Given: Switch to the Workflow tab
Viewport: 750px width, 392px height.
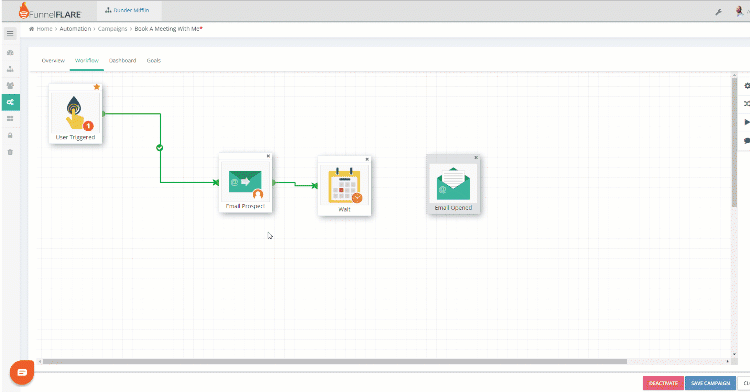Looking at the screenshot, I should tap(87, 61).
